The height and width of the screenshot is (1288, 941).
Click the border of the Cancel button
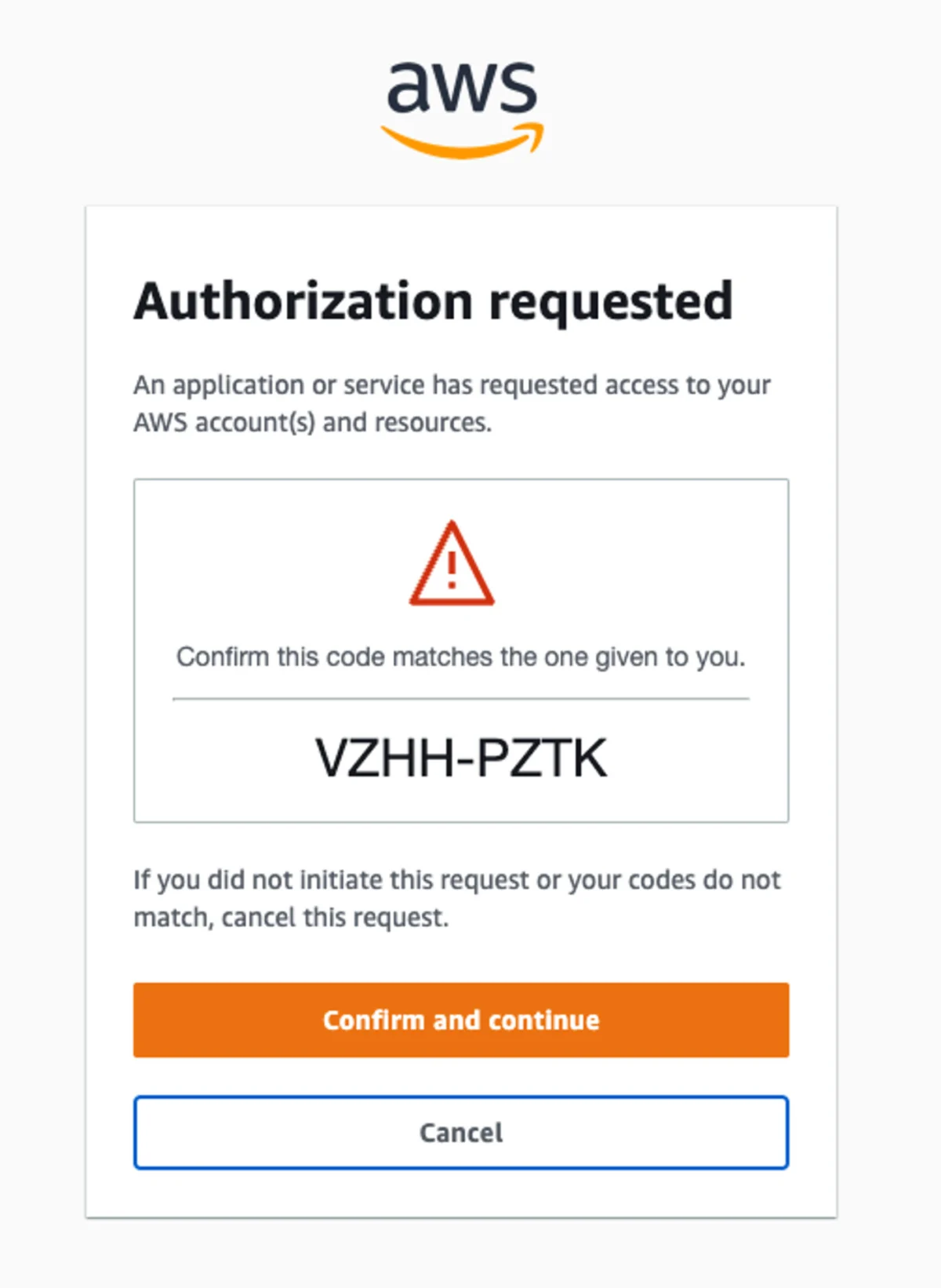461,1097
